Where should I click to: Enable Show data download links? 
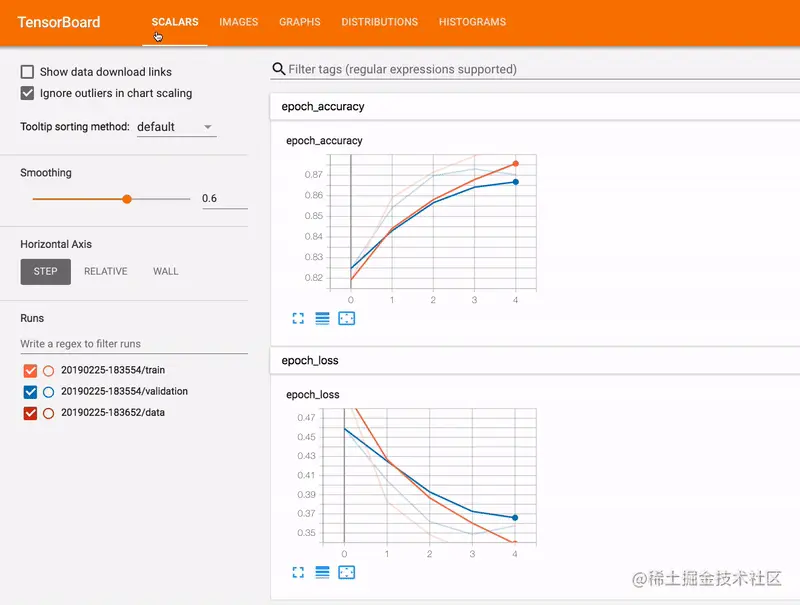pos(25,71)
